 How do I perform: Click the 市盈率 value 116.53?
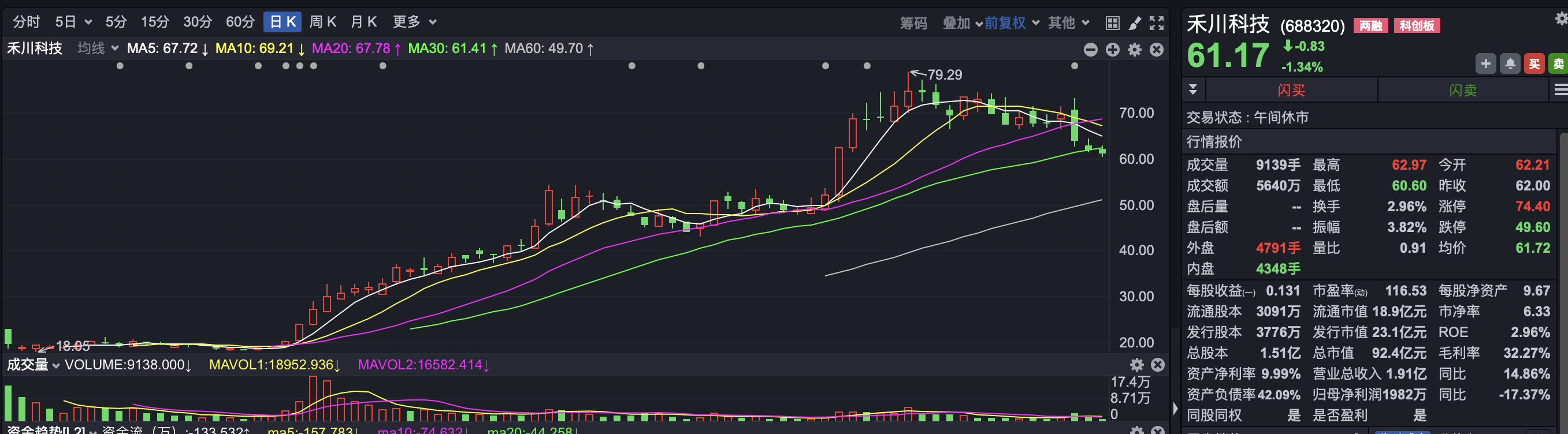coord(1406,290)
